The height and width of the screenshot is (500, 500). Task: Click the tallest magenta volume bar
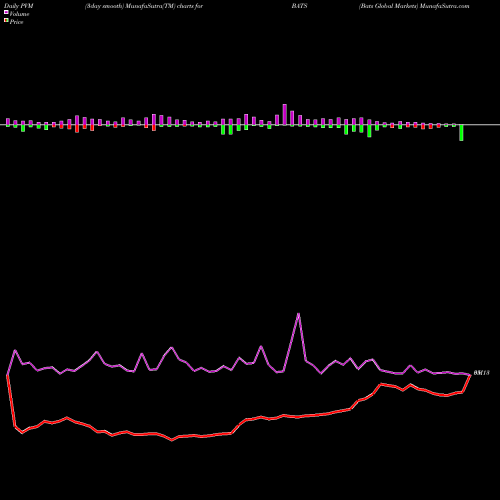[285, 115]
